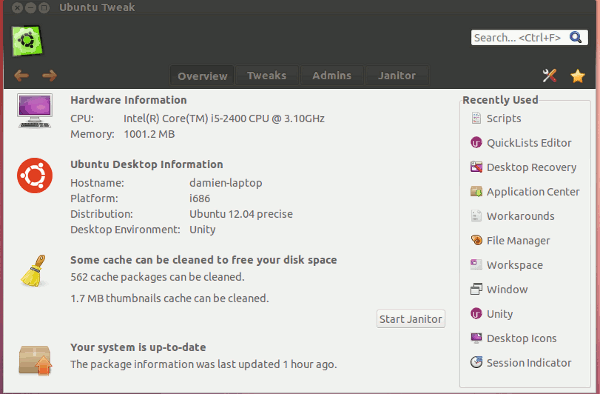Open Application Center link
This screenshot has width=600, height=394.
(533, 192)
